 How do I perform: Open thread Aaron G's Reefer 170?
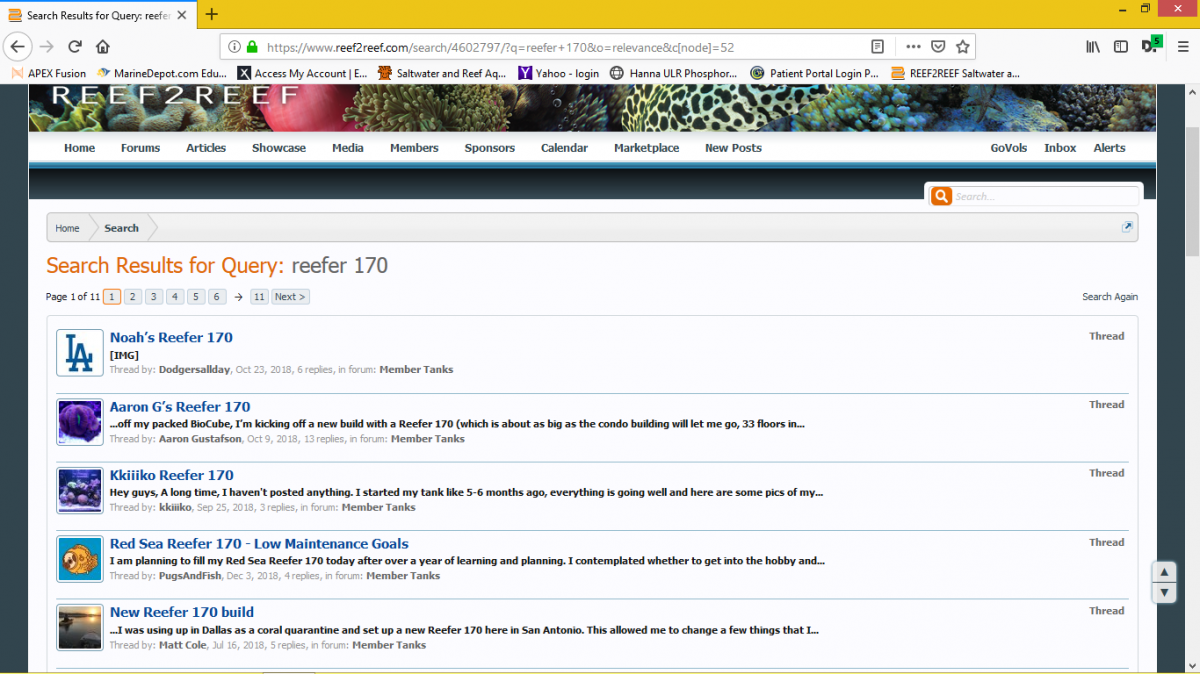[x=180, y=407]
